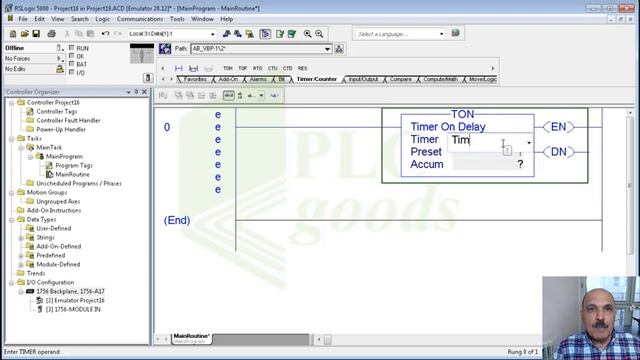Viewport: 640px width, 360px height.
Task: Open the tag search dropdown Local:3:I.Data
Action: coord(213,34)
